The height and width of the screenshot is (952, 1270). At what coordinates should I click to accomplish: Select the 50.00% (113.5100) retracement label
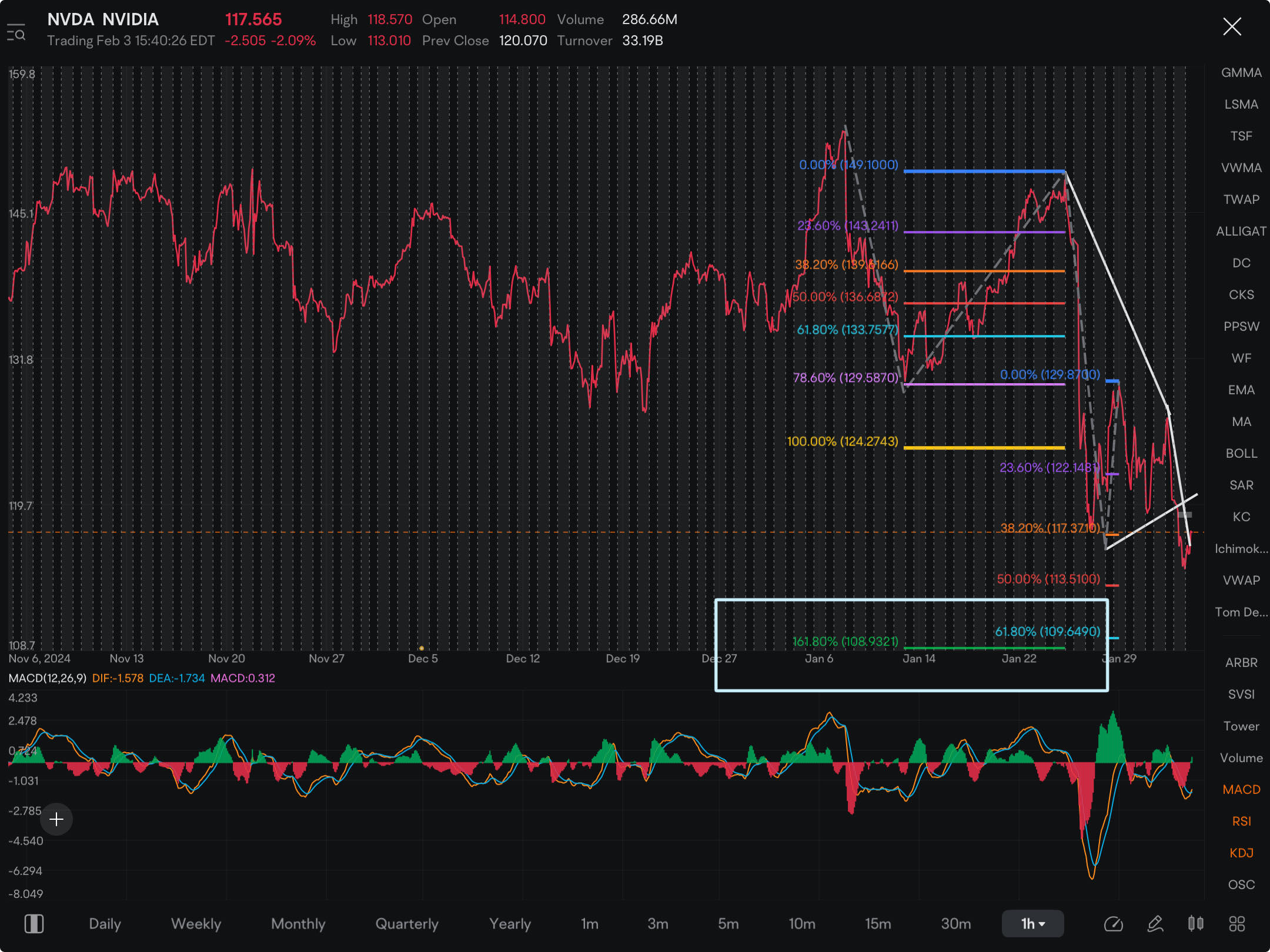1048,579
